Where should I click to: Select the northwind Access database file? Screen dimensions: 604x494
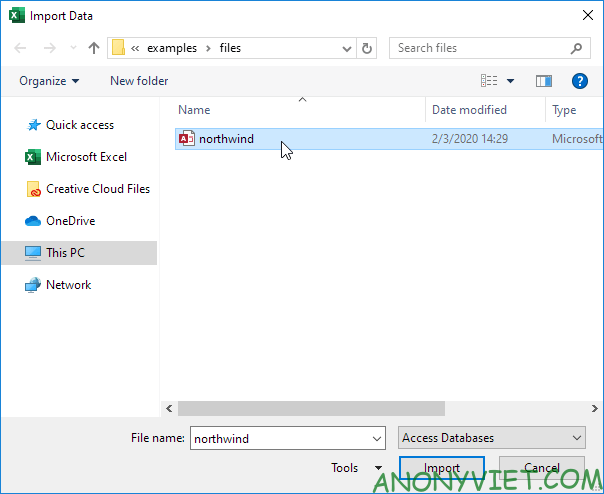click(x=226, y=139)
